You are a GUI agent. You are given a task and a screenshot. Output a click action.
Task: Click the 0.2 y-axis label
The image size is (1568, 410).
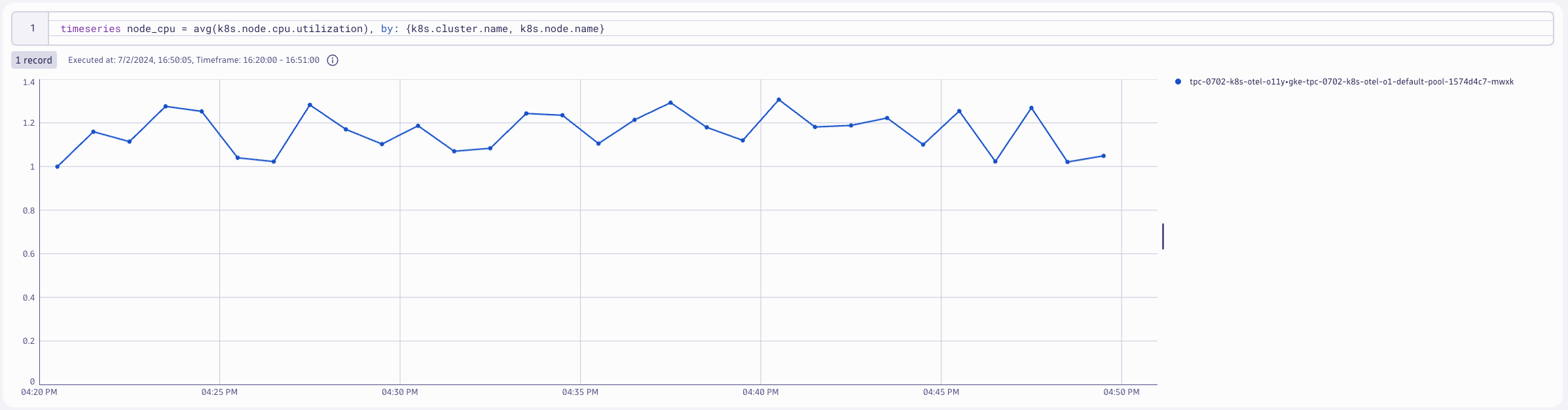pyautogui.click(x=29, y=341)
